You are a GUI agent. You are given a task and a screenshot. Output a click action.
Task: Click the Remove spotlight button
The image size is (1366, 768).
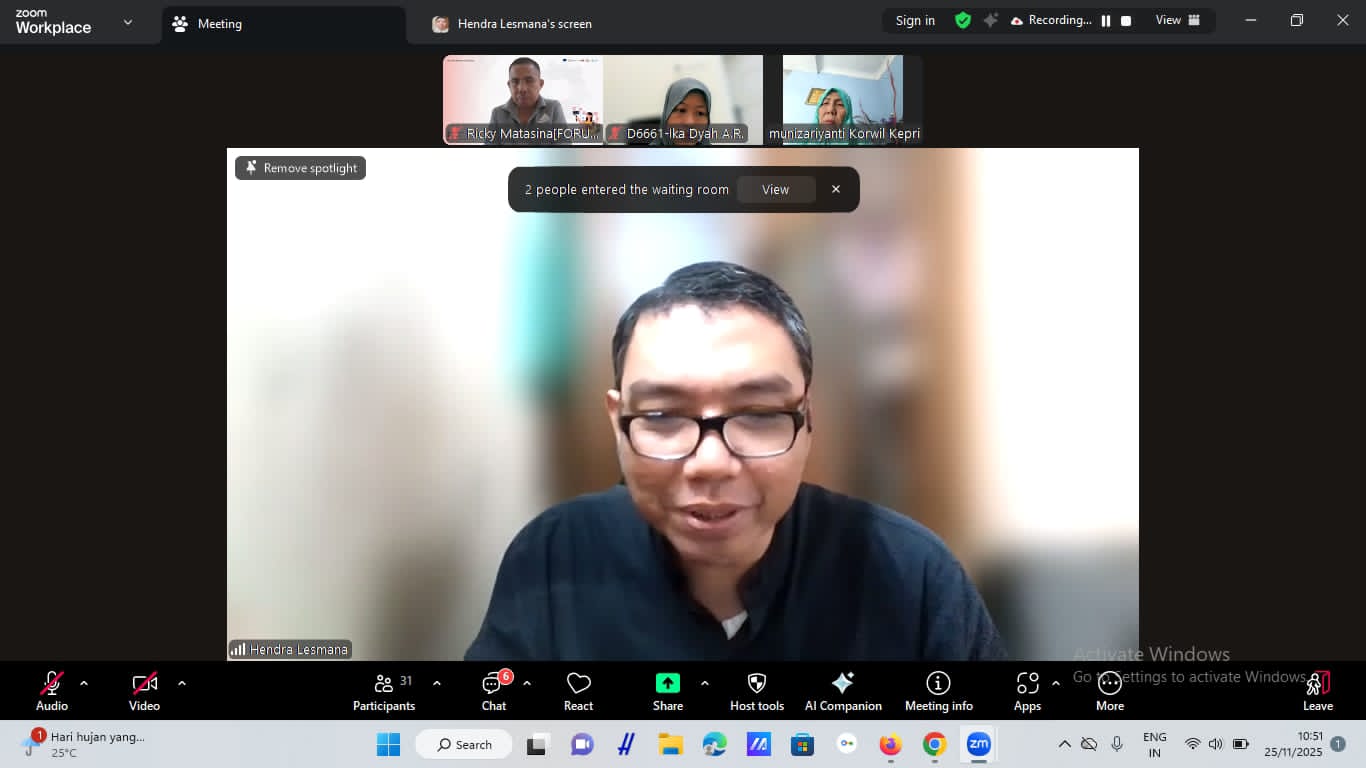pyautogui.click(x=301, y=168)
